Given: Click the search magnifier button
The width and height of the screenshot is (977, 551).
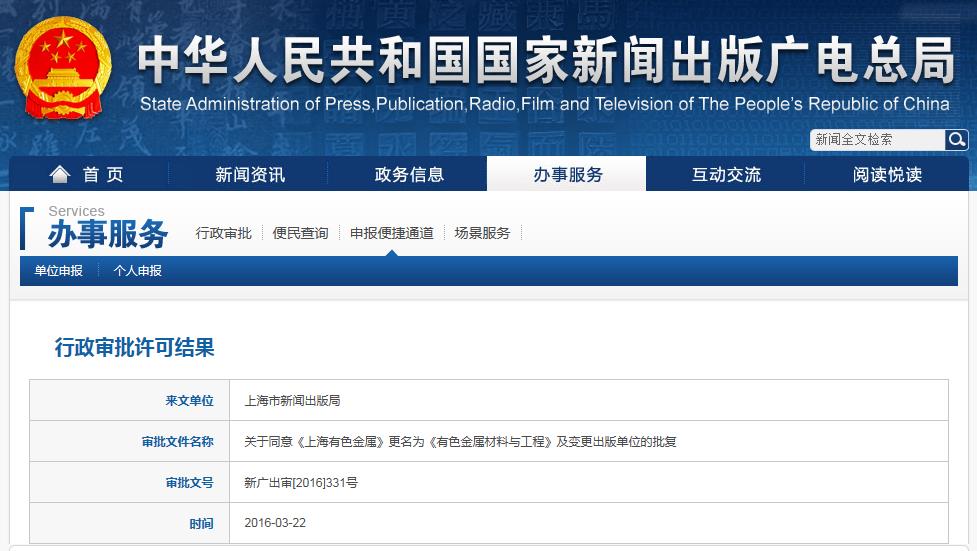Looking at the screenshot, I should tap(956, 140).
